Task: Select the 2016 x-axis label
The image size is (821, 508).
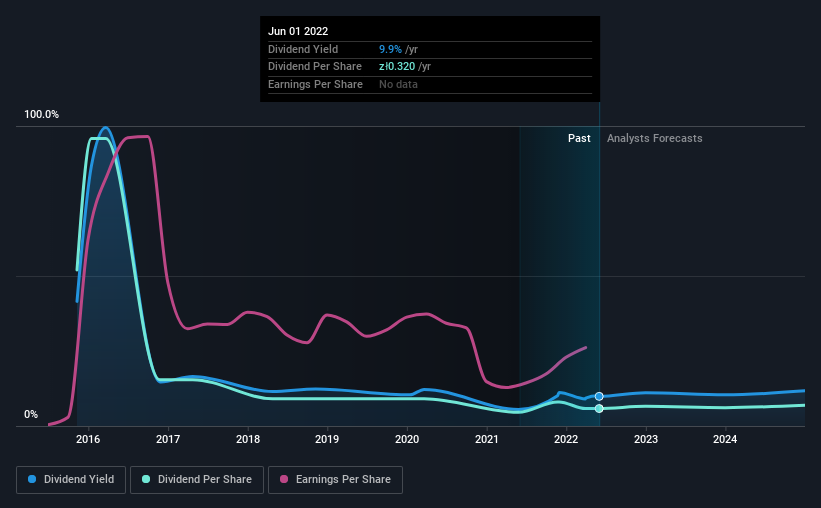Action: pyautogui.click(x=88, y=439)
